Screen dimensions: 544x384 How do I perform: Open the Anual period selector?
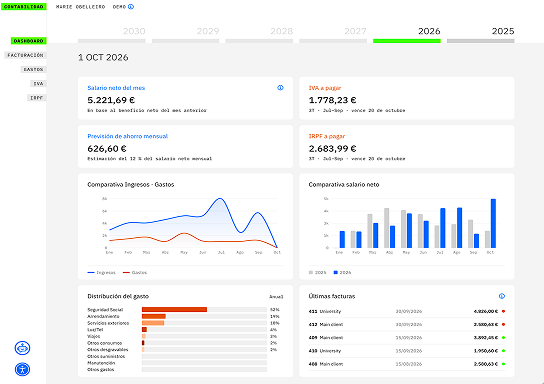[276, 297]
